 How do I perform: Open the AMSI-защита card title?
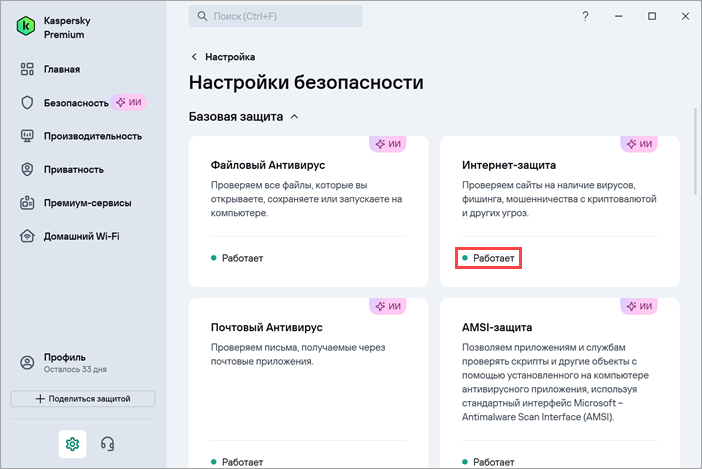coord(497,327)
